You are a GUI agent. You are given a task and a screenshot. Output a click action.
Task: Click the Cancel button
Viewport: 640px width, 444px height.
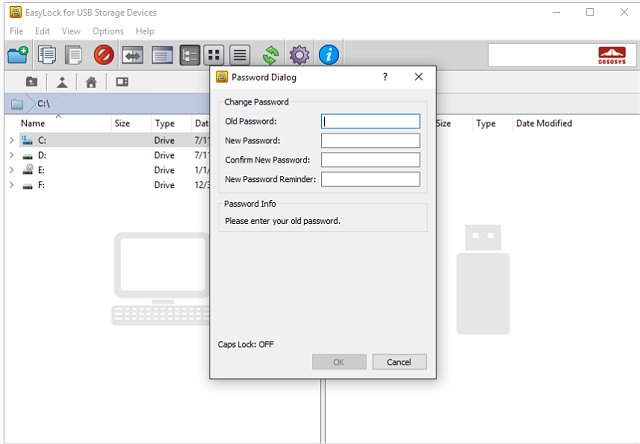click(x=399, y=362)
